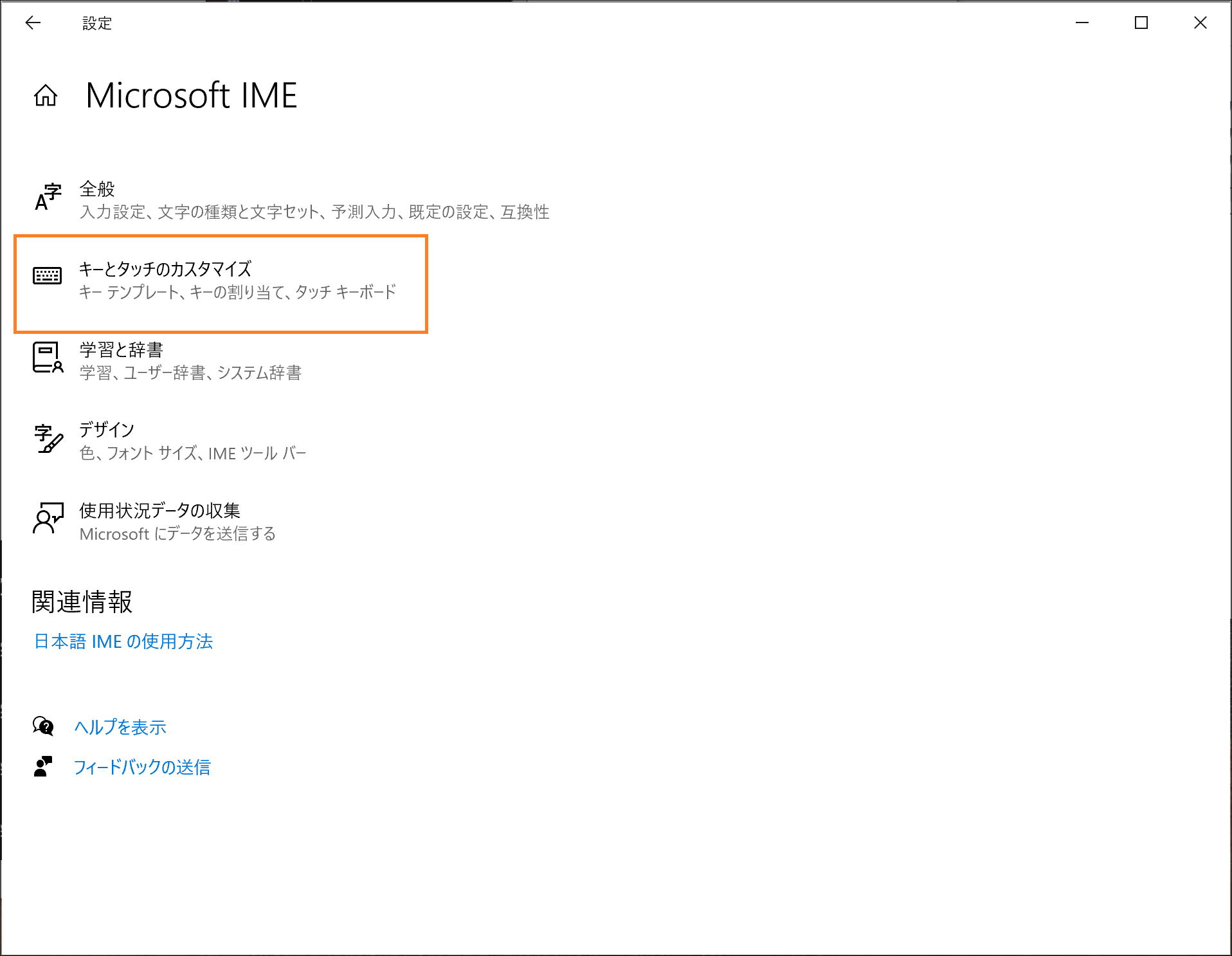
Task: Click the 使用状況データの収集 feedback person icon
Action: pyautogui.click(x=48, y=519)
